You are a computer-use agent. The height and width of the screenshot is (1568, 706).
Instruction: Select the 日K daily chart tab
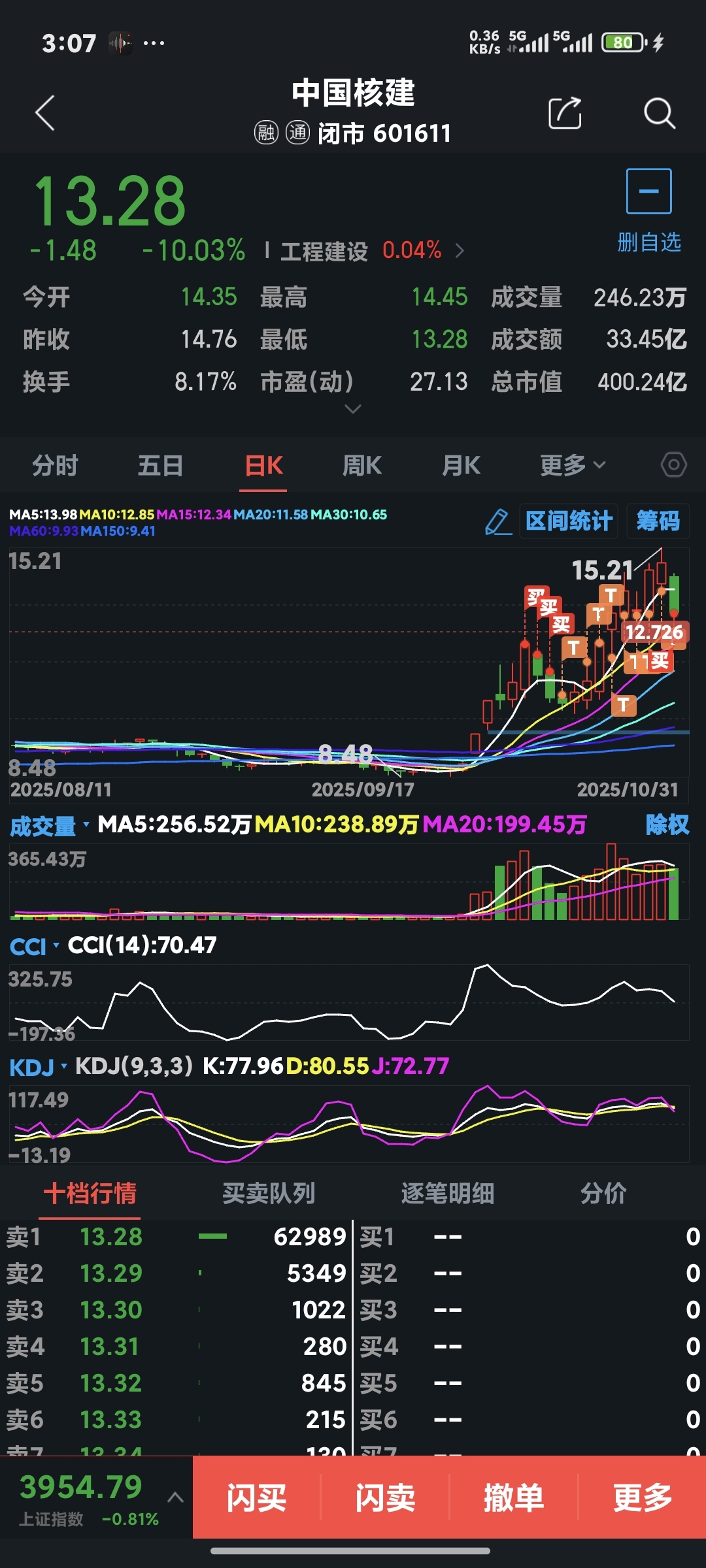point(263,466)
